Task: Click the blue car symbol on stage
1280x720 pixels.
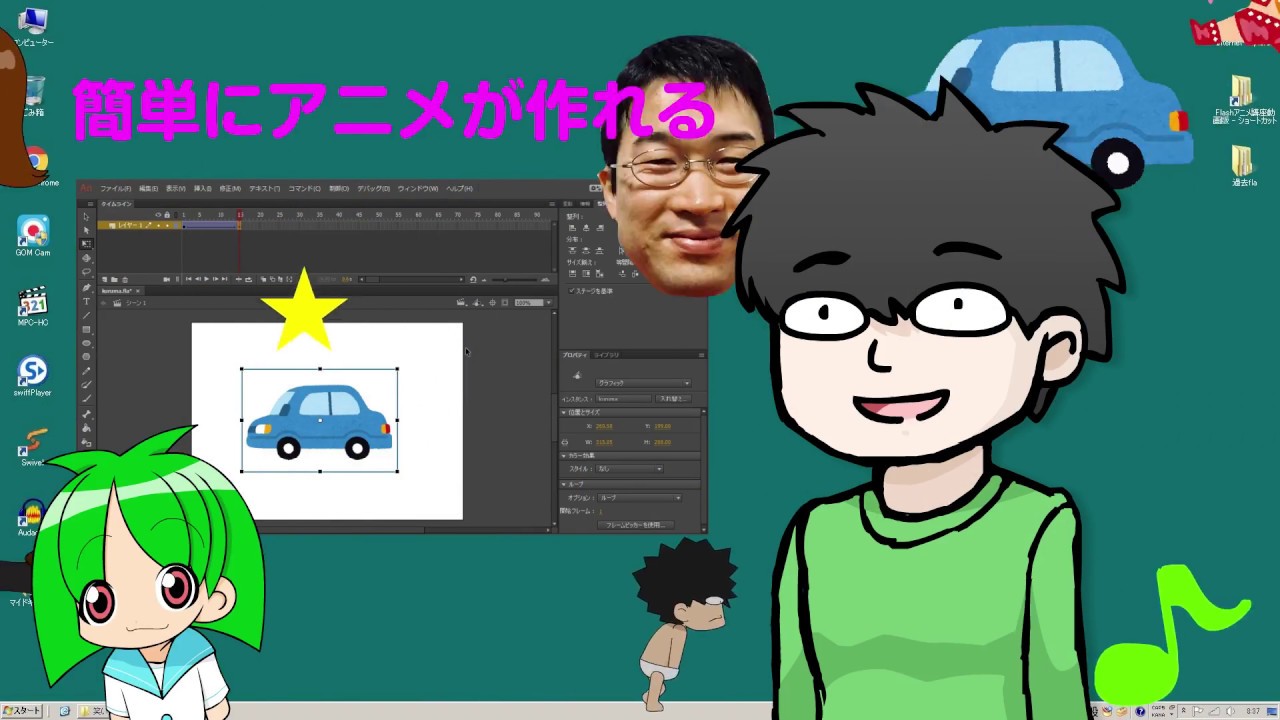Action: tap(319, 421)
